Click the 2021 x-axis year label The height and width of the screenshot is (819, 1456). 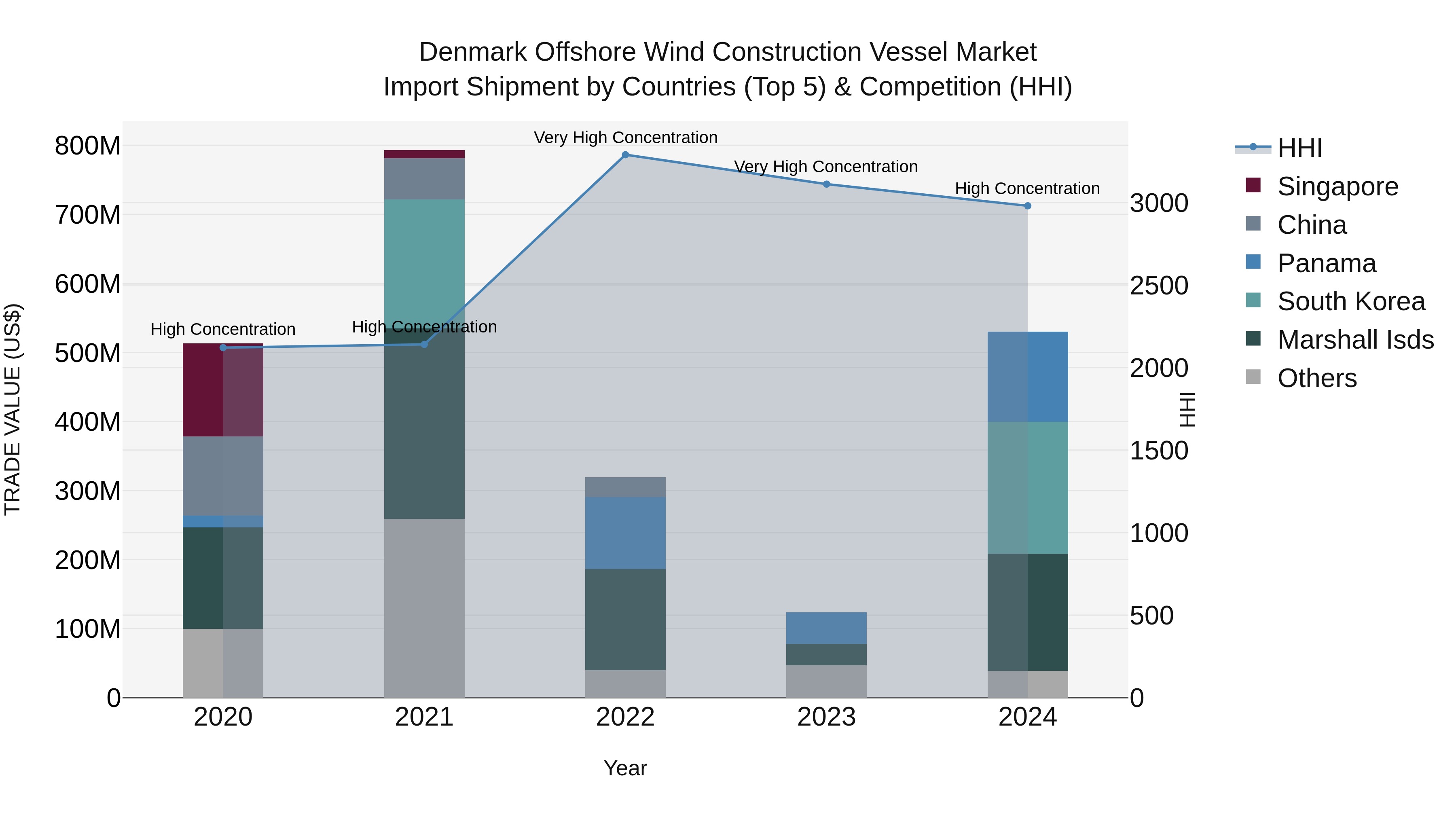coord(425,717)
